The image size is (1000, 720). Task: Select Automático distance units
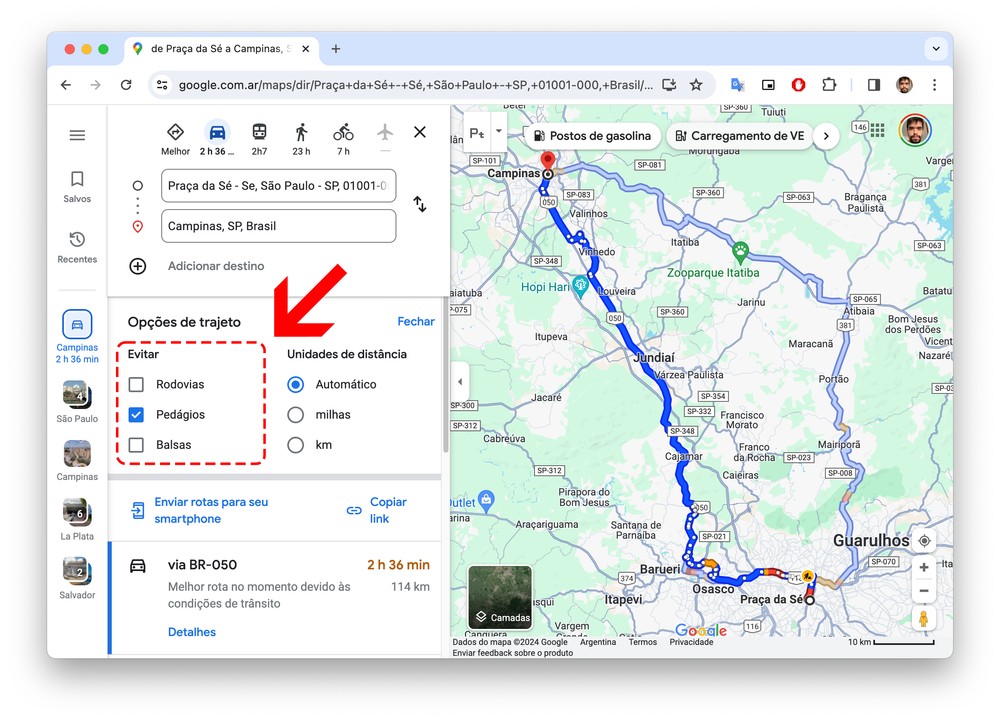coord(295,385)
